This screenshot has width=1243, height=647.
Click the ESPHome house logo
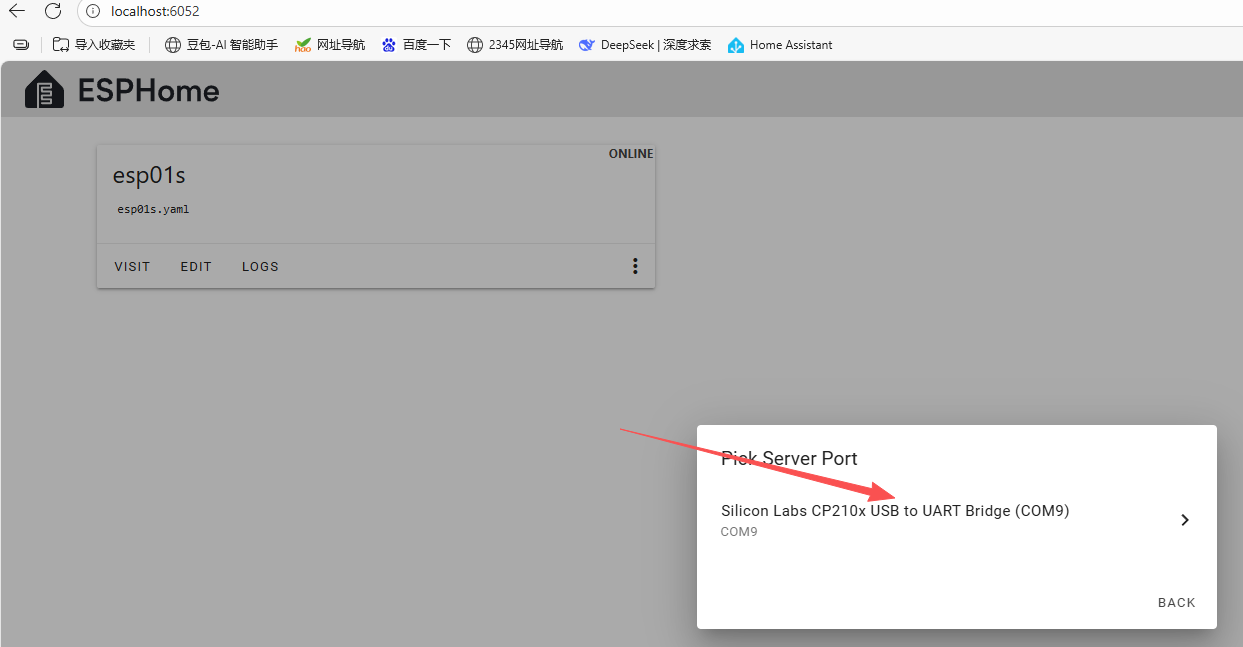[x=44, y=90]
